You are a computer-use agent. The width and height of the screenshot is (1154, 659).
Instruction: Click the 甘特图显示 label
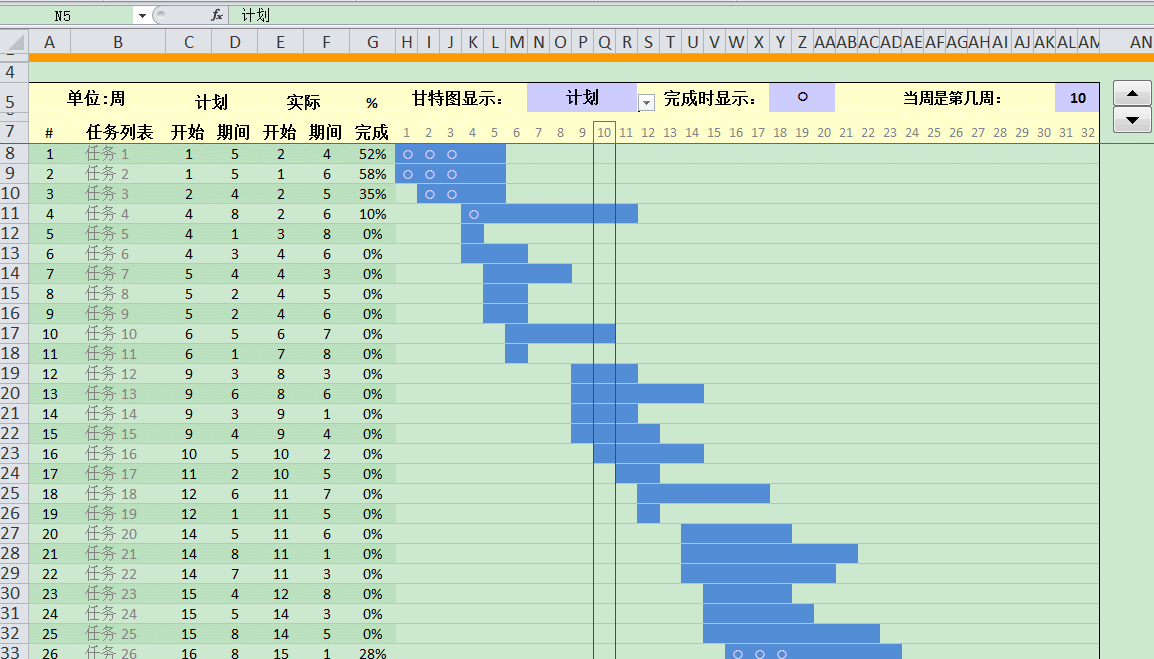pyautogui.click(x=457, y=99)
